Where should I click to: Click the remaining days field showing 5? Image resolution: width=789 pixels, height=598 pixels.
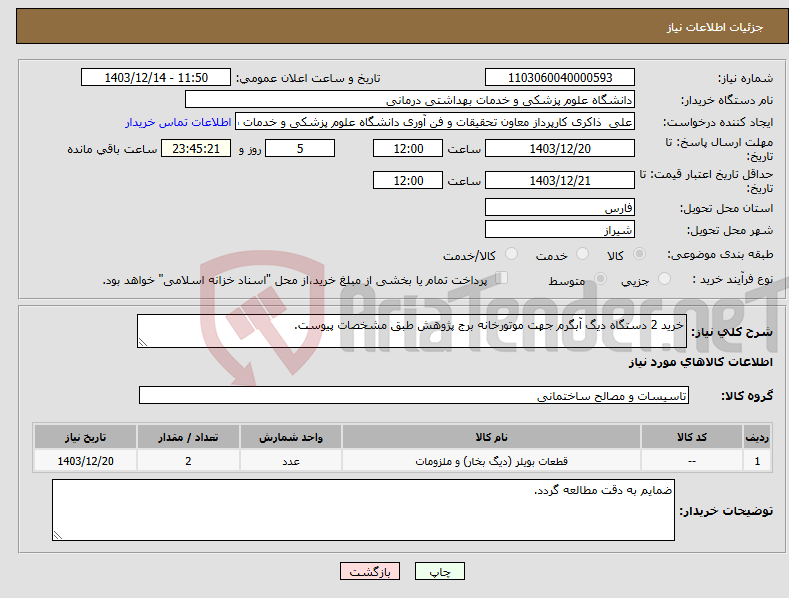click(300, 148)
